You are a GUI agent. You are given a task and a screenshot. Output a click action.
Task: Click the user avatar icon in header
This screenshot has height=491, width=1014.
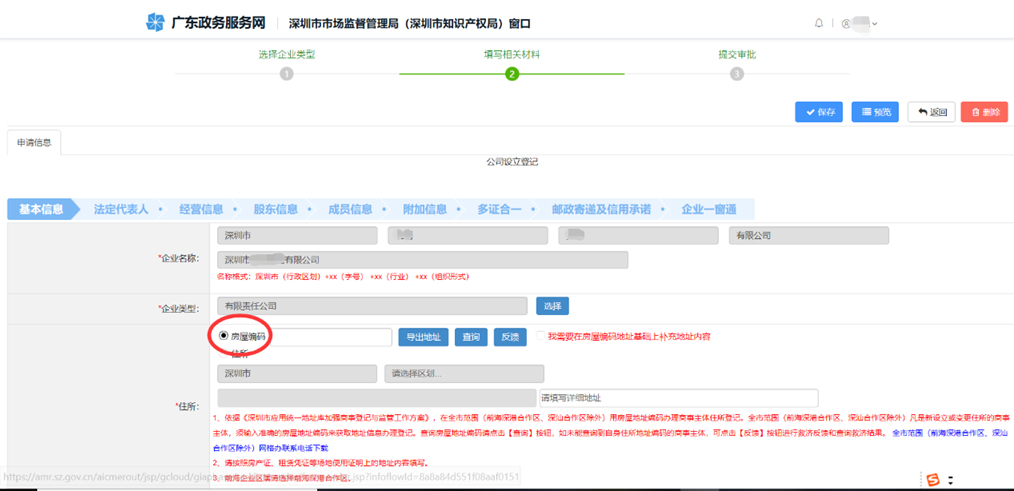(x=846, y=23)
